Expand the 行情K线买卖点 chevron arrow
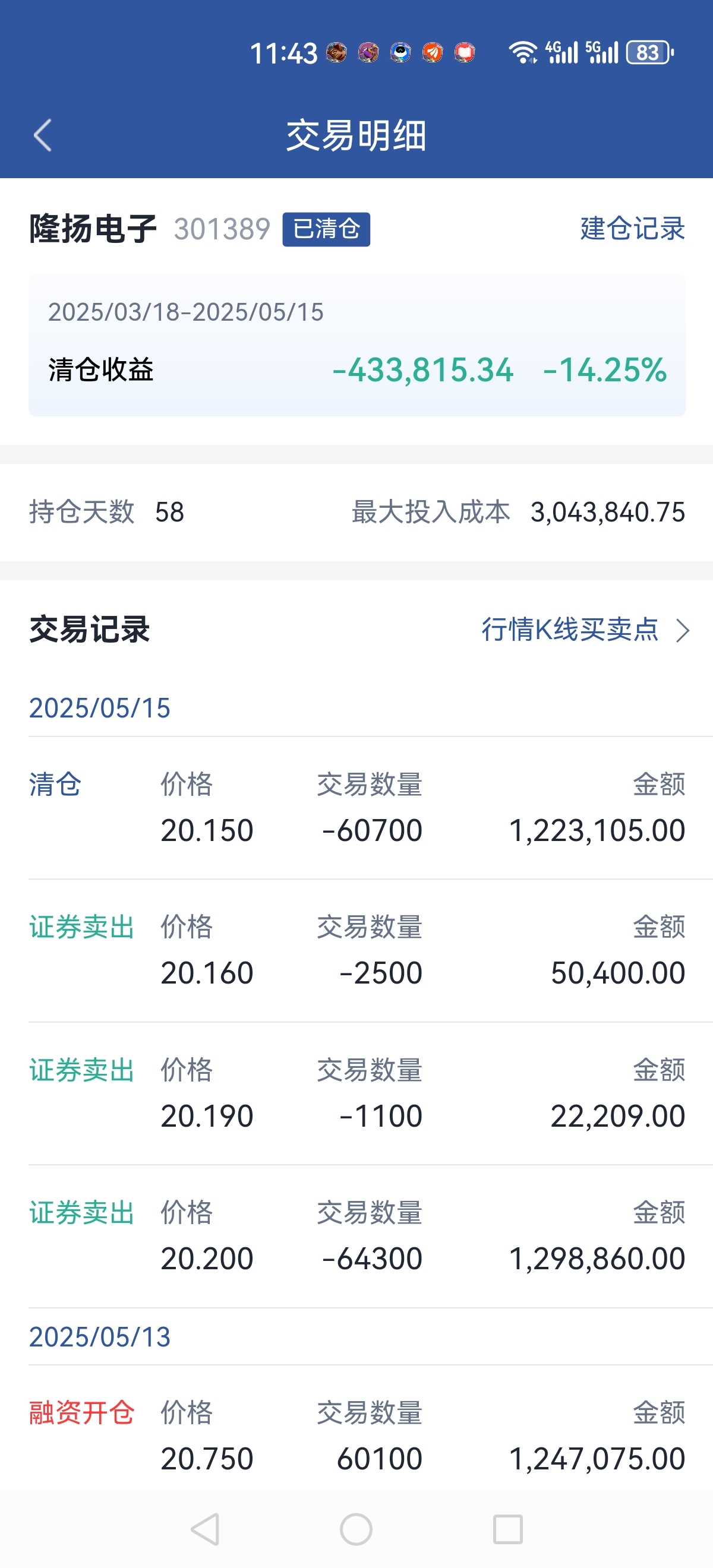The image size is (713, 1568). click(683, 631)
